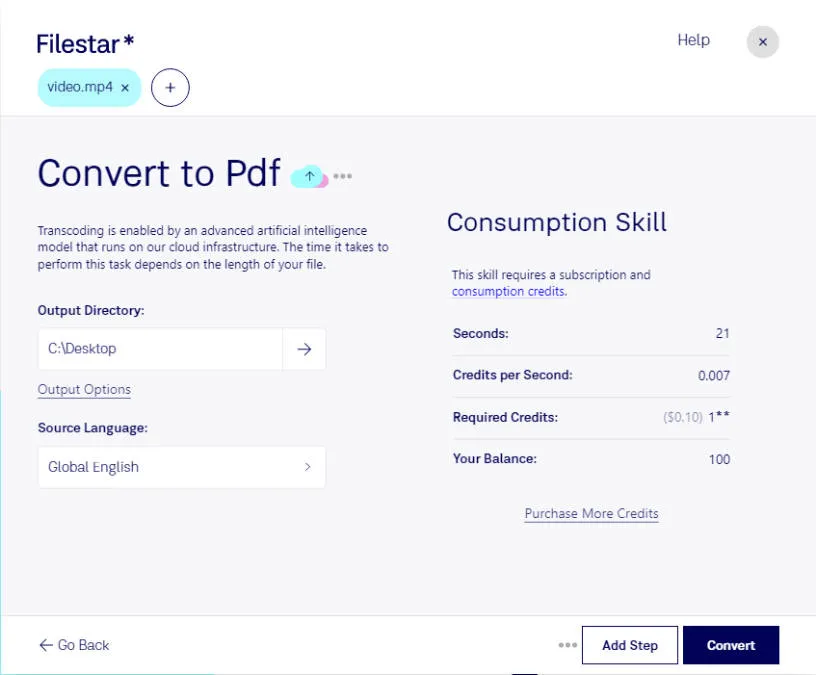This screenshot has height=675, width=816.
Task: Click the plus icon to add another file
Action: click(x=170, y=88)
